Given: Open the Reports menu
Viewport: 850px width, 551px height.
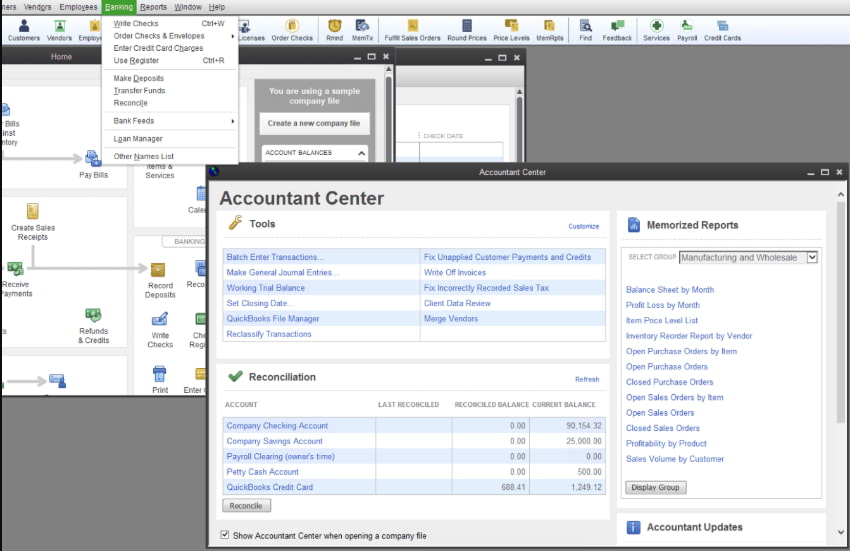Looking at the screenshot, I should click(153, 7).
